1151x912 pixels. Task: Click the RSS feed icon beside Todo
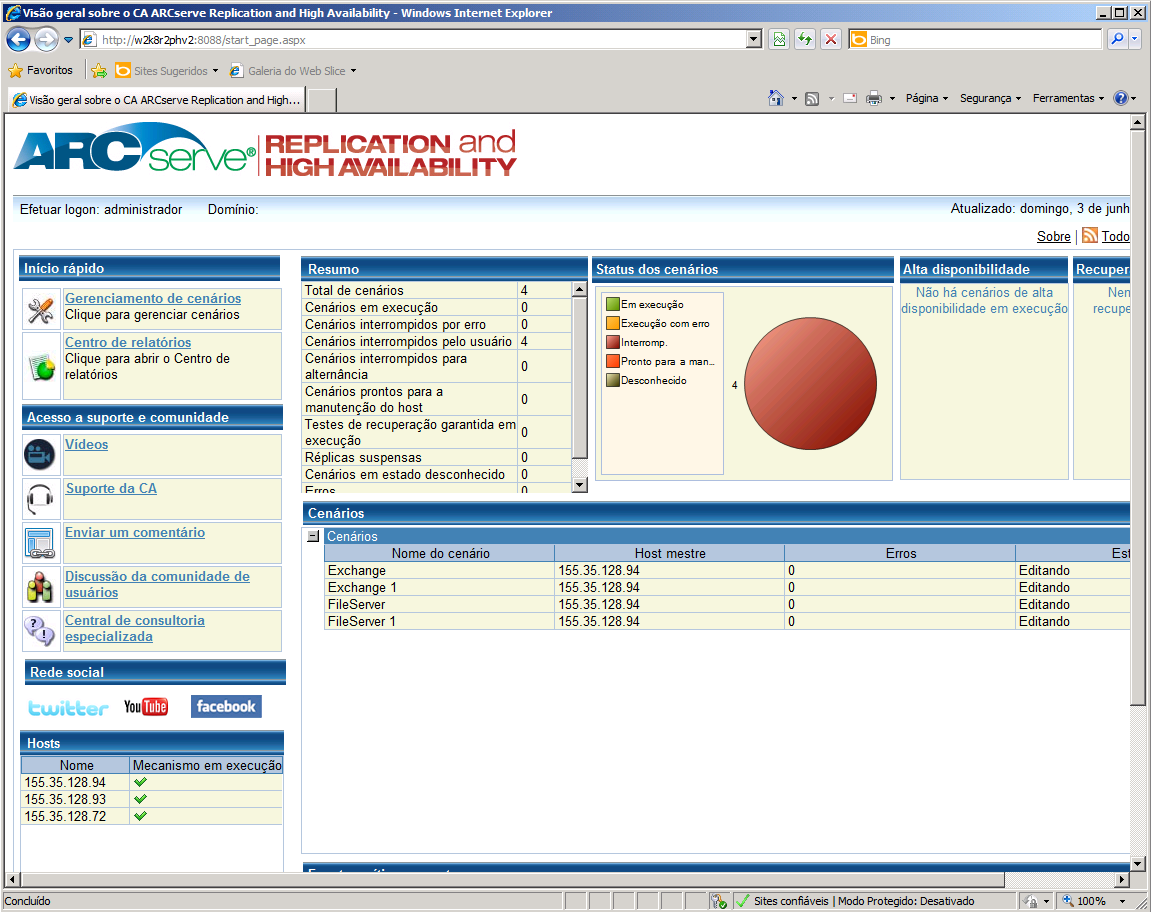click(x=1089, y=236)
